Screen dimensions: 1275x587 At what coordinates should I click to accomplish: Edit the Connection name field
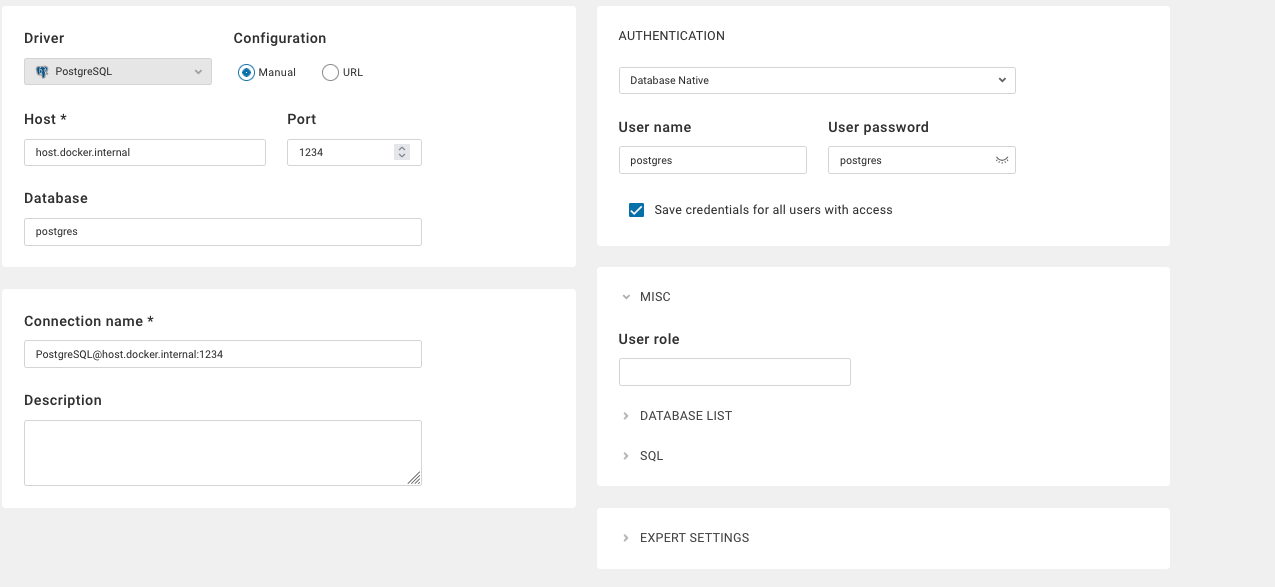222,353
